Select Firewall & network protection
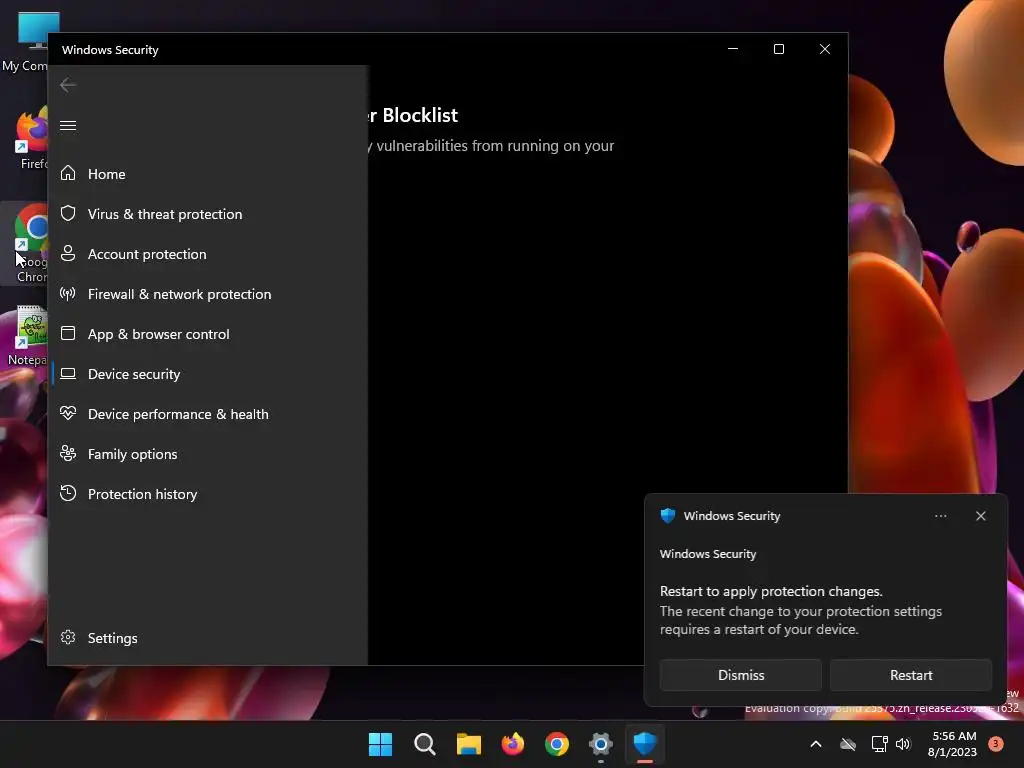1024x768 pixels. pyautogui.click(x=180, y=295)
